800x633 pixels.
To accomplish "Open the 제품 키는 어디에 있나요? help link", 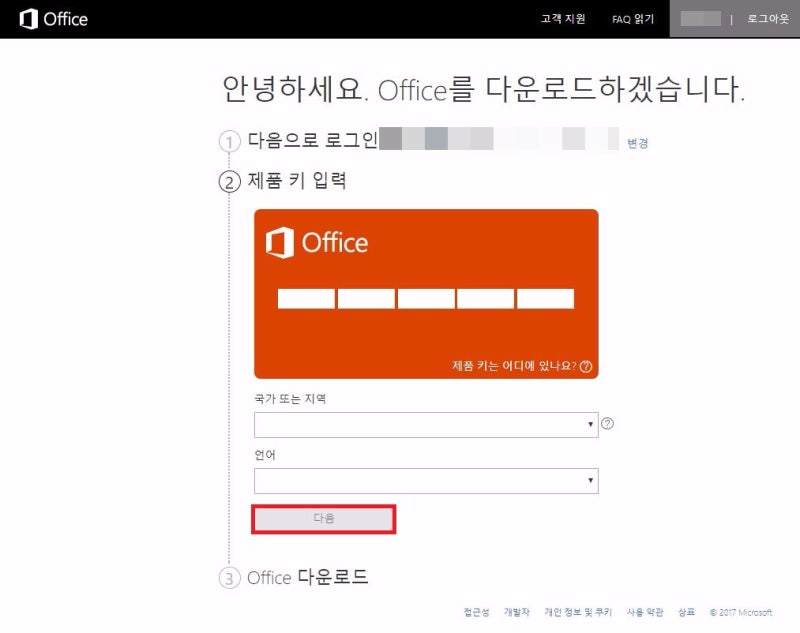I will pos(522,366).
